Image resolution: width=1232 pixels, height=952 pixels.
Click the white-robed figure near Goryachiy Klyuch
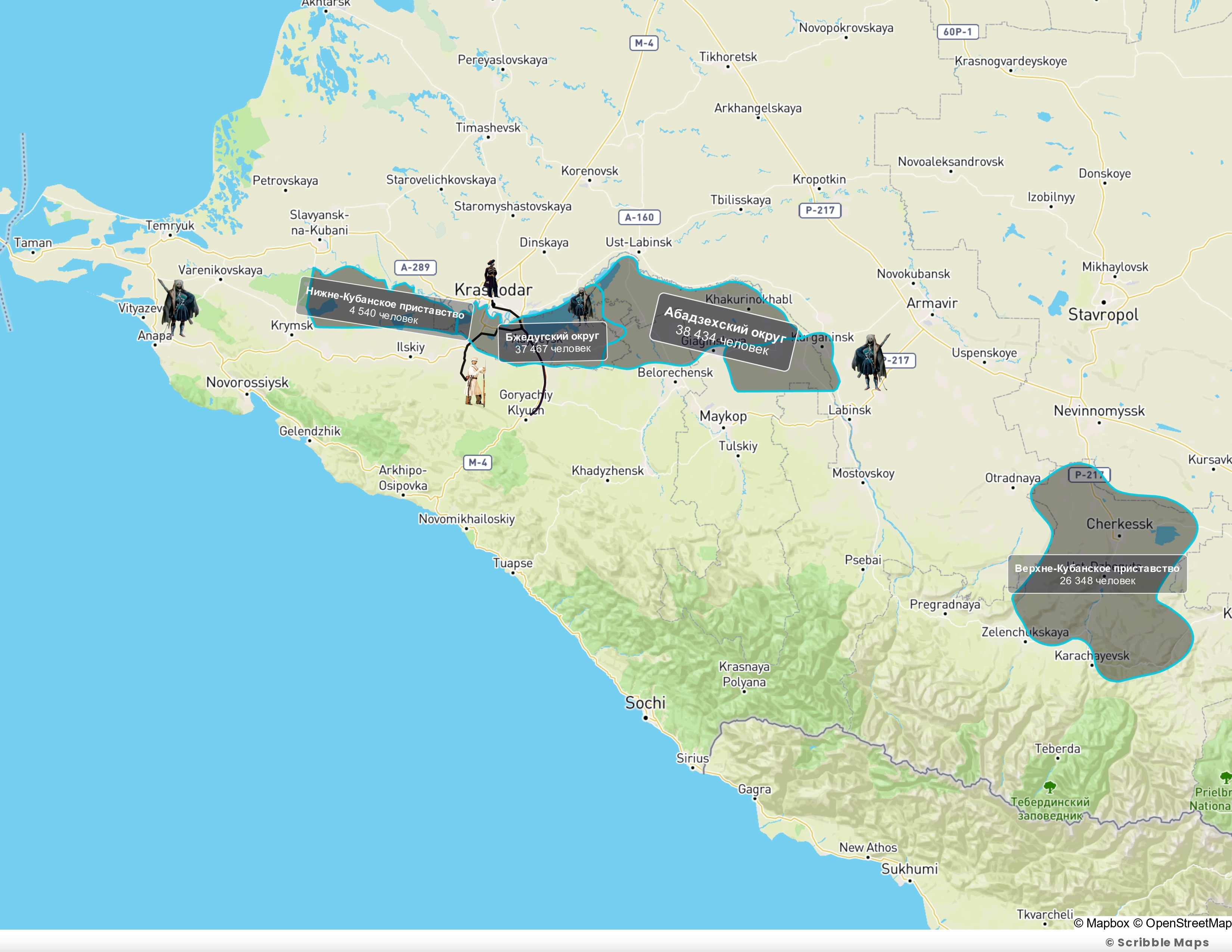(x=475, y=383)
